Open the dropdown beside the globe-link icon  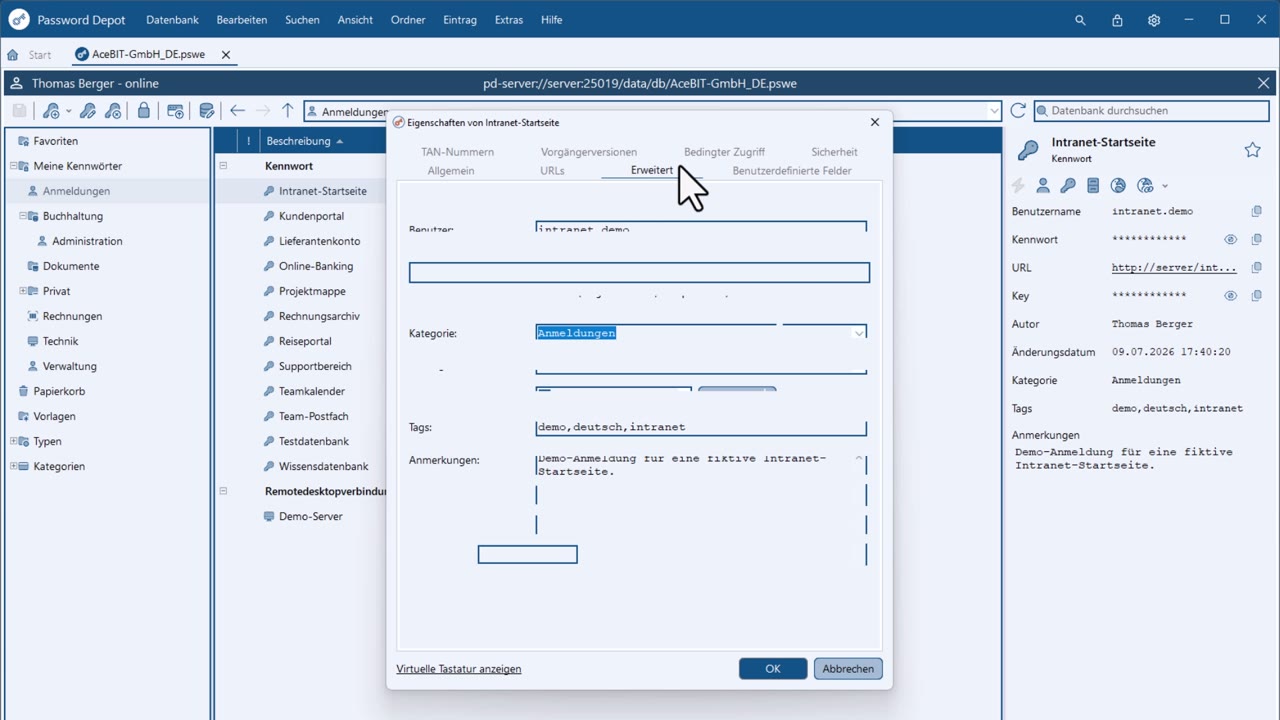tap(1165, 186)
